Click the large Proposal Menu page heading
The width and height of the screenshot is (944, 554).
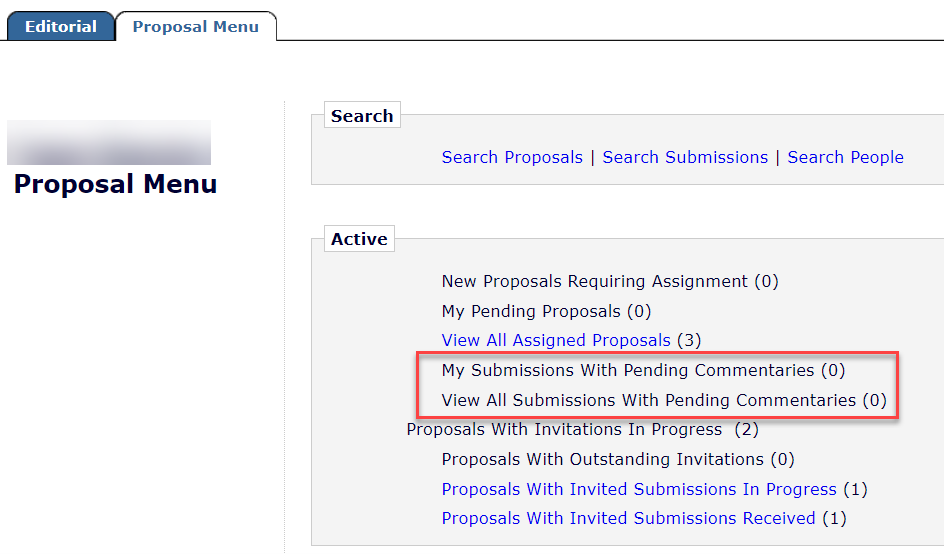coord(115,184)
